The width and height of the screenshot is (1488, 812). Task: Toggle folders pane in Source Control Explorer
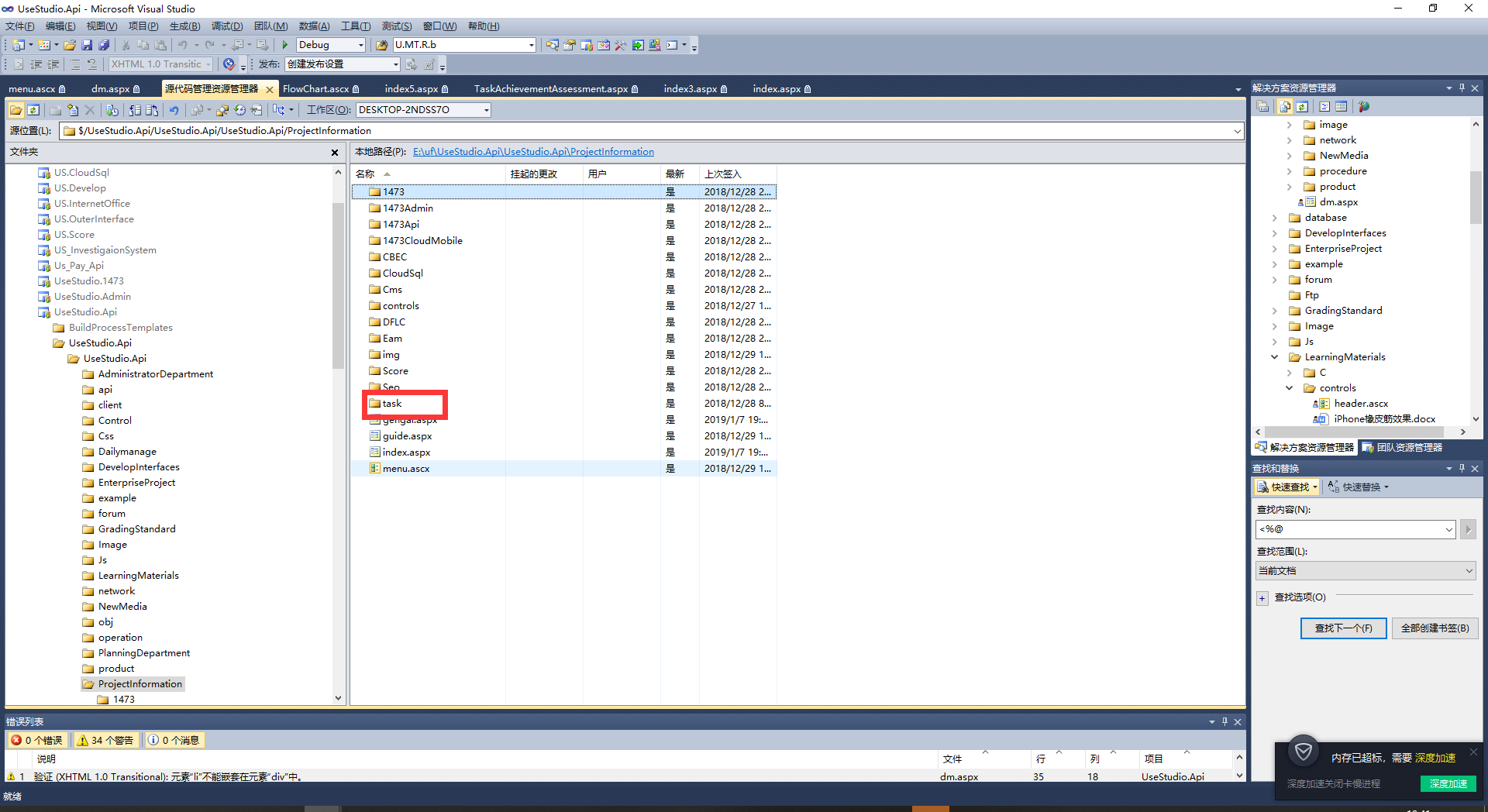[15, 110]
